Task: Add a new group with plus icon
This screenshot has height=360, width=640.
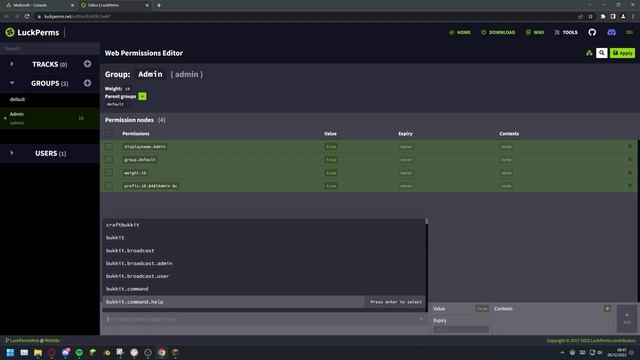Action: [x=87, y=83]
